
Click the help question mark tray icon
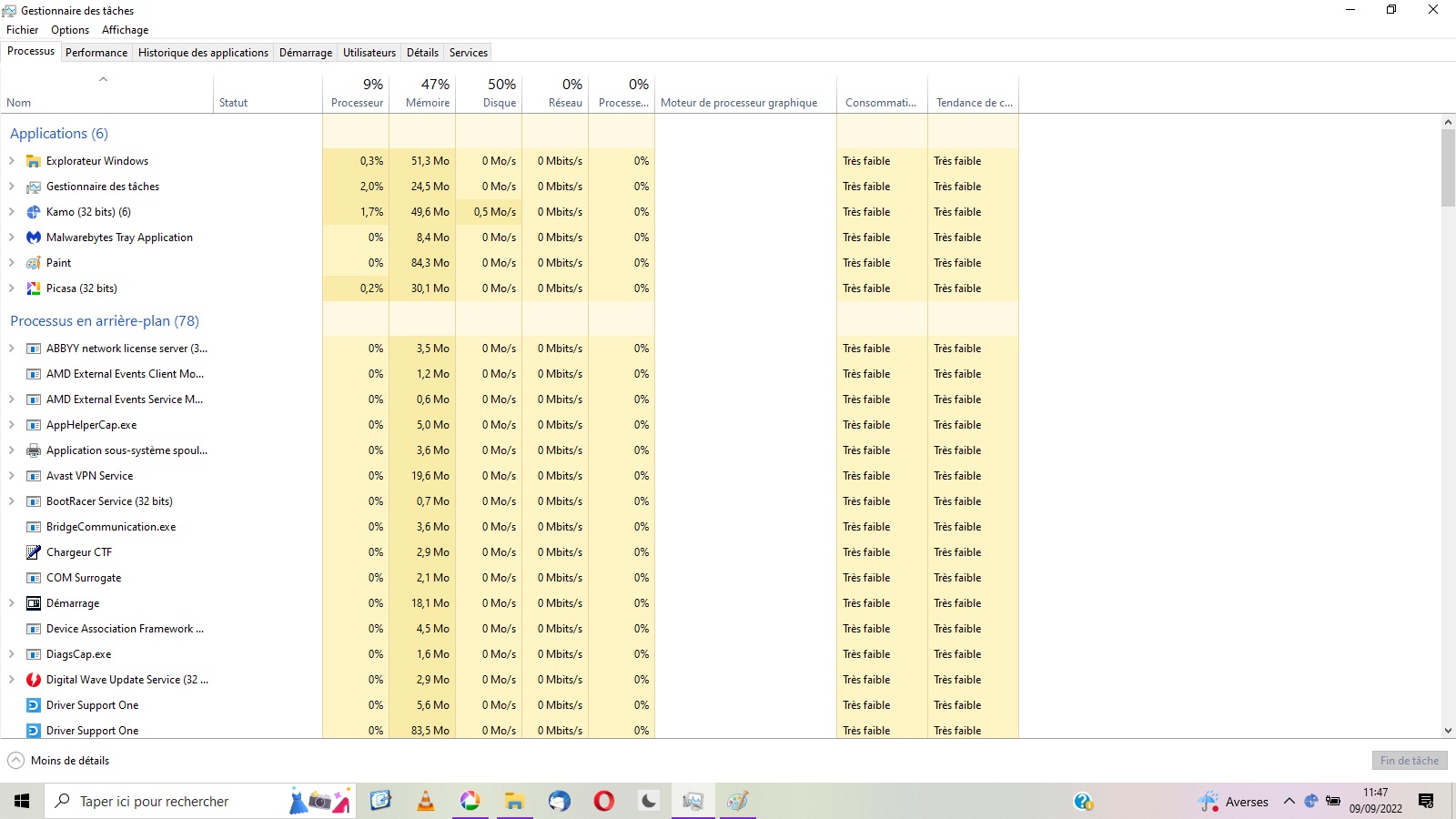pyautogui.click(x=1083, y=801)
